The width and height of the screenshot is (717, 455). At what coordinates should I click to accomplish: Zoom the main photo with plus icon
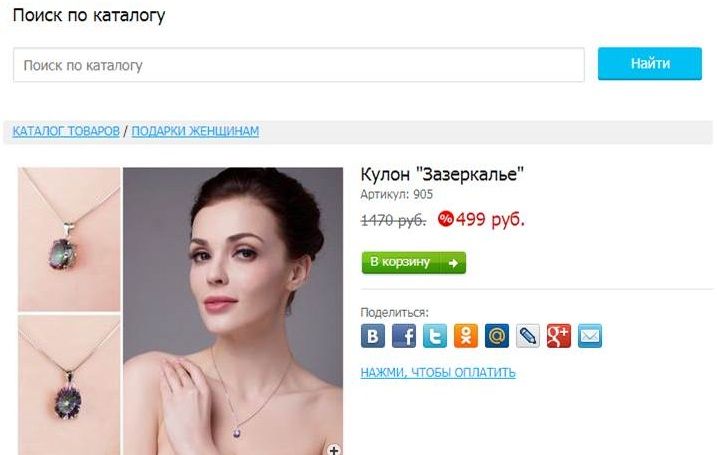[x=334, y=450]
